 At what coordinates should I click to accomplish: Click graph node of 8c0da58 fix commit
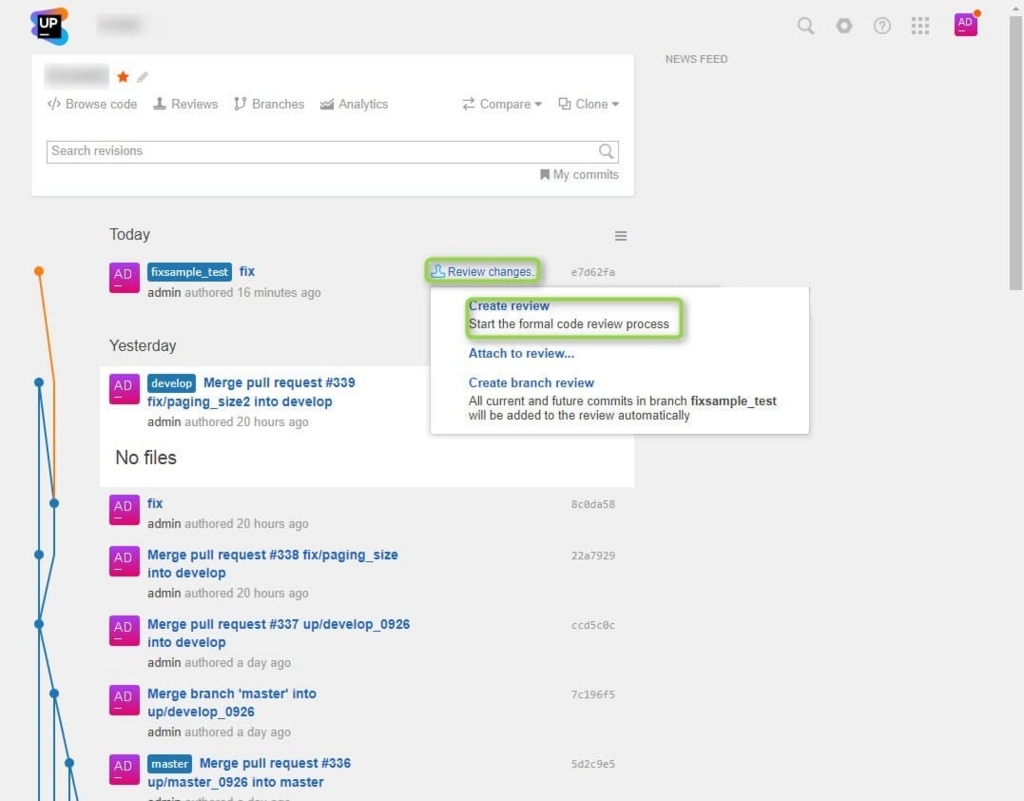(x=54, y=503)
